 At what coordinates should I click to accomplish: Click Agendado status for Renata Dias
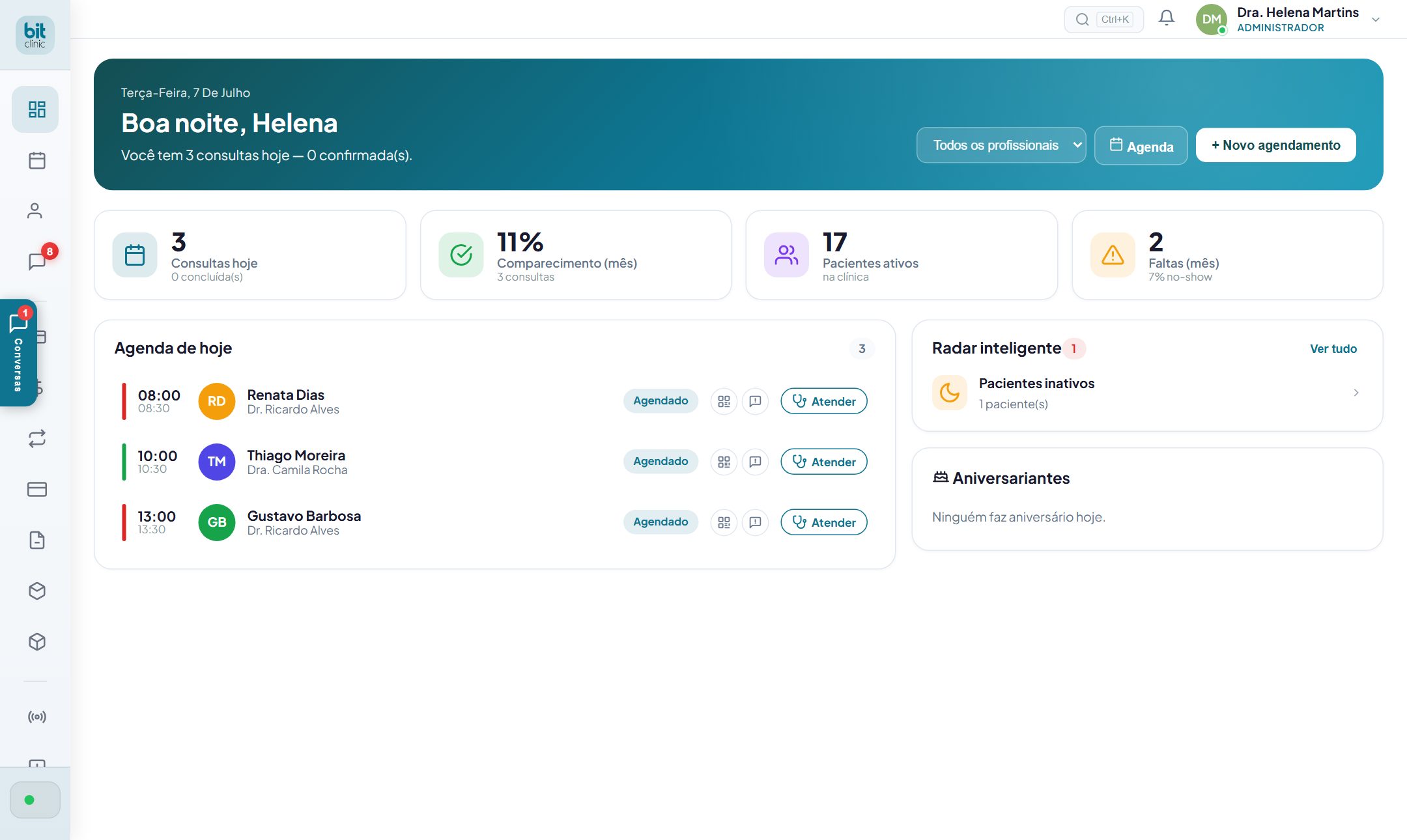tap(661, 401)
